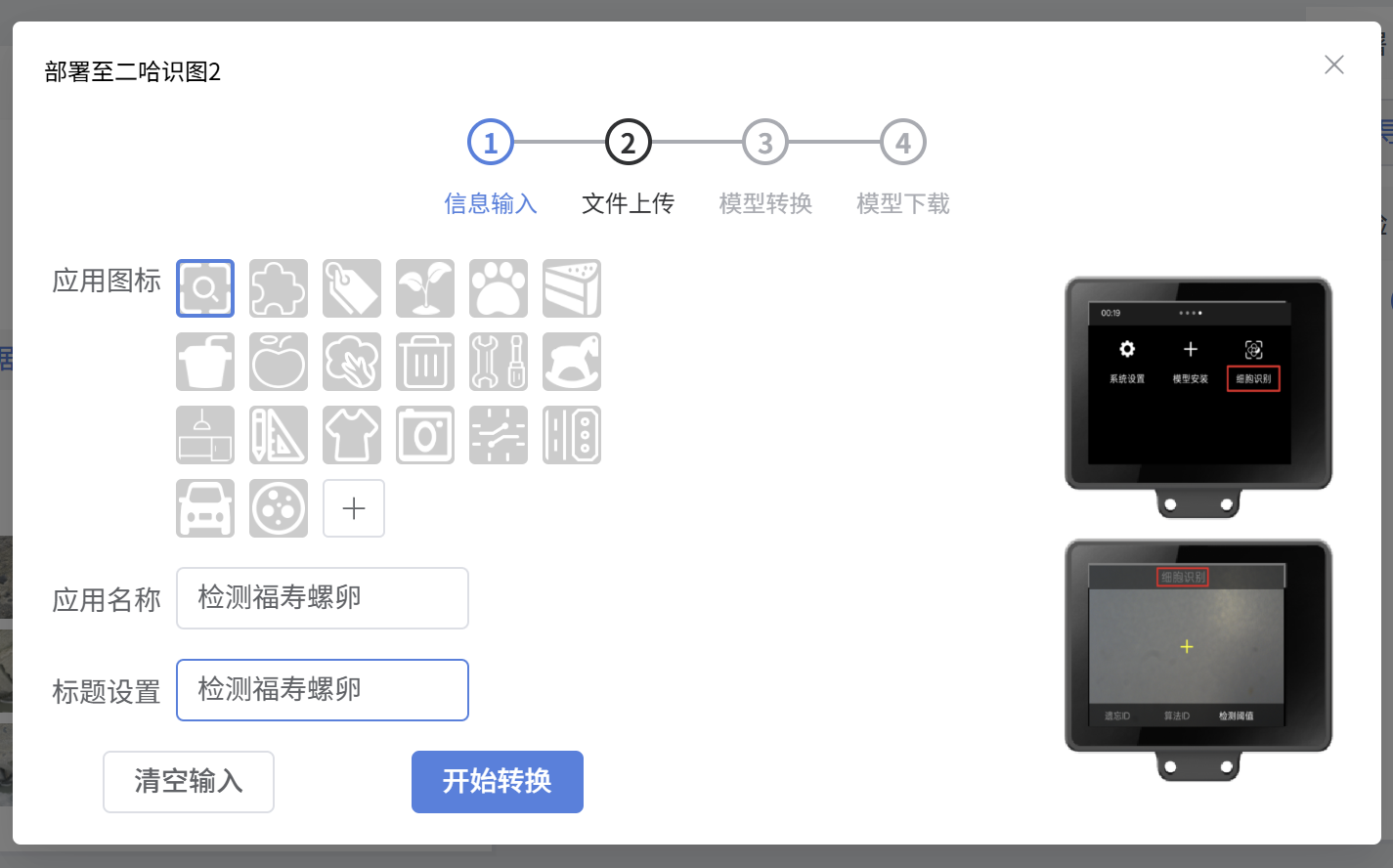Pick the petri dish cells icon
Screen dimensions: 1393x868
279,508
